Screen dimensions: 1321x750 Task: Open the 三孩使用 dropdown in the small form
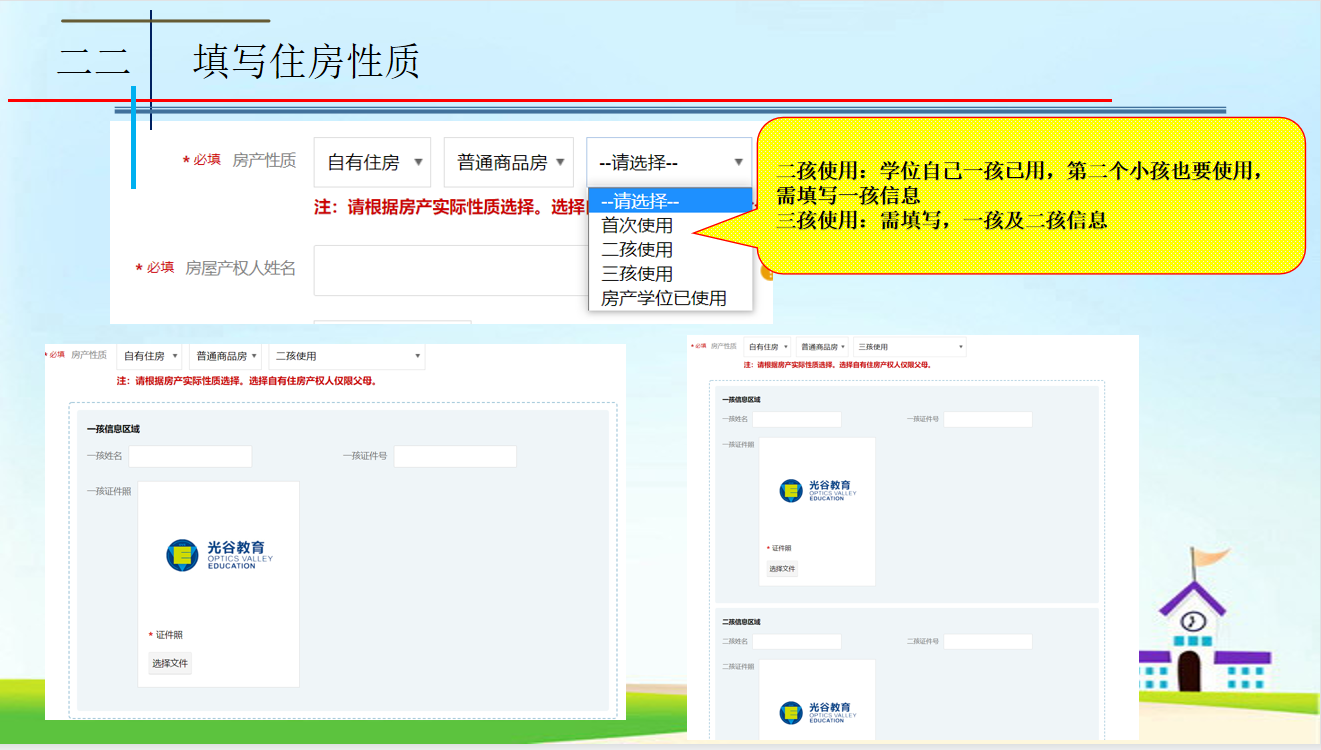(x=909, y=347)
